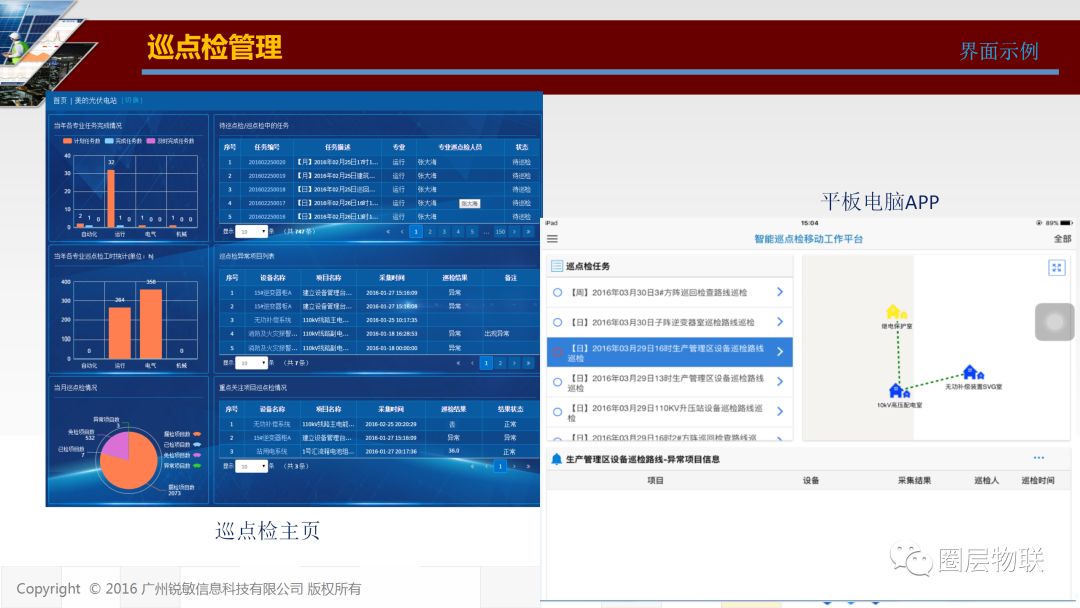Click the blue 10kV高压配电室 building marker
Image resolution: width=1080 pixels, height=608 pixels.
[x=899, y=391]
